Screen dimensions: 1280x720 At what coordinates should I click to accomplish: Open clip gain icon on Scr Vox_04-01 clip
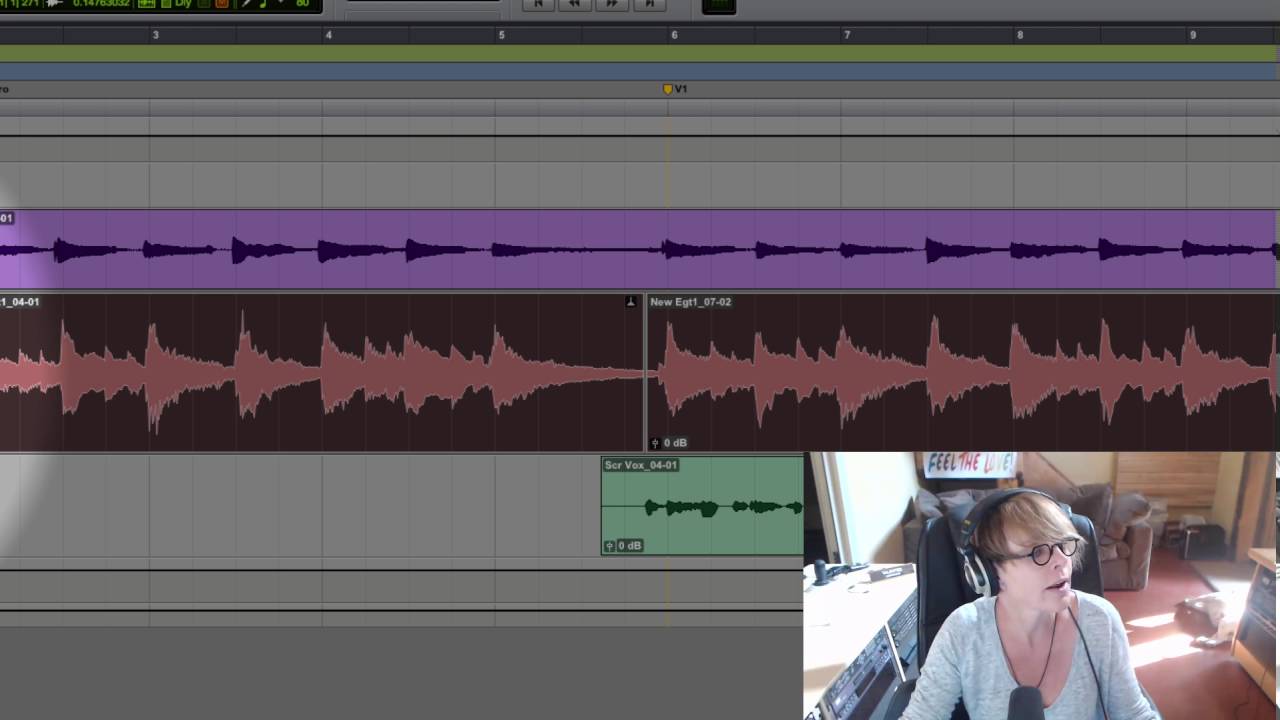(x=610, y=546)
